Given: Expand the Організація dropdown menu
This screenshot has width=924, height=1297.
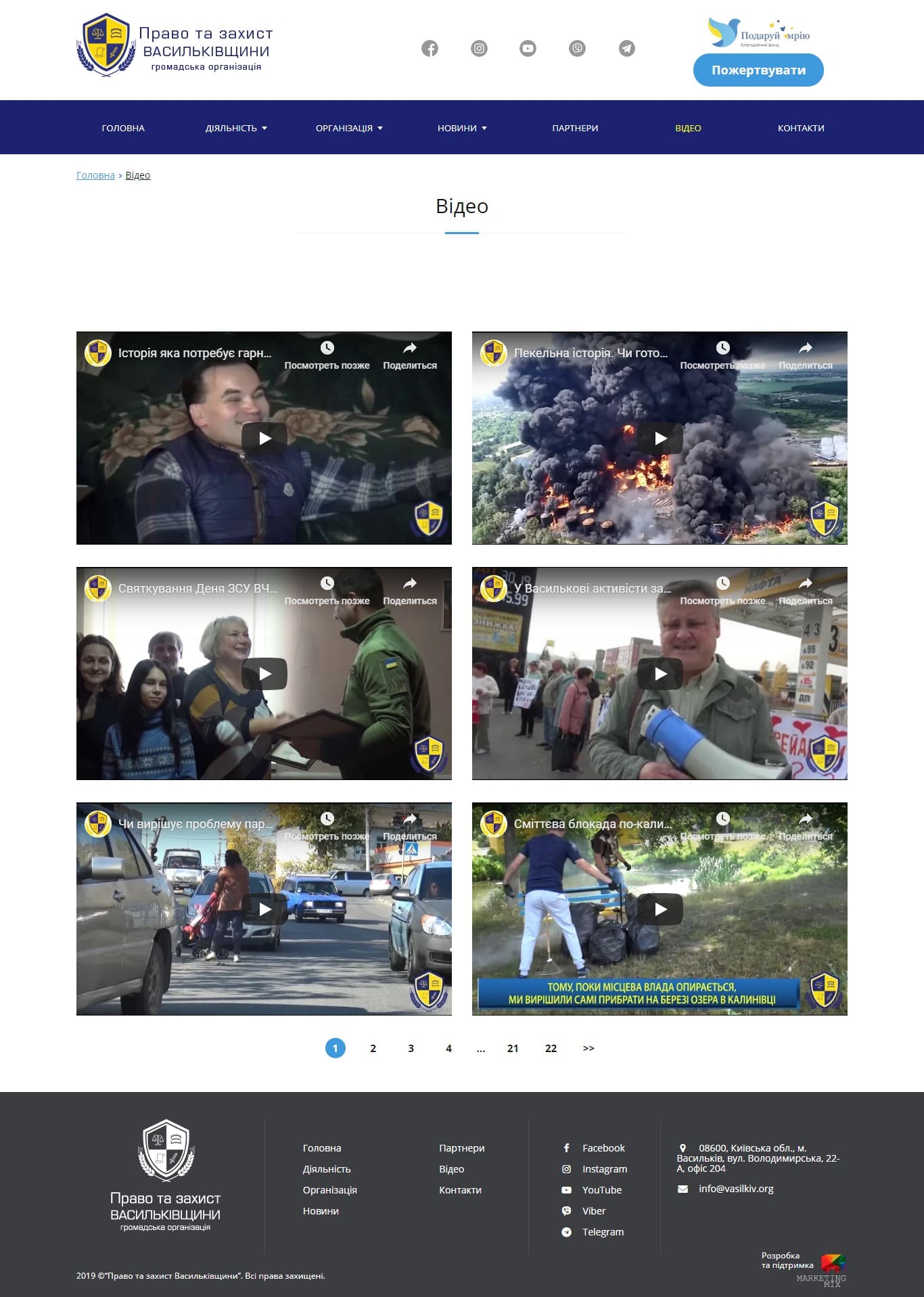Looking at the screenshot, I should coord(349,128).
